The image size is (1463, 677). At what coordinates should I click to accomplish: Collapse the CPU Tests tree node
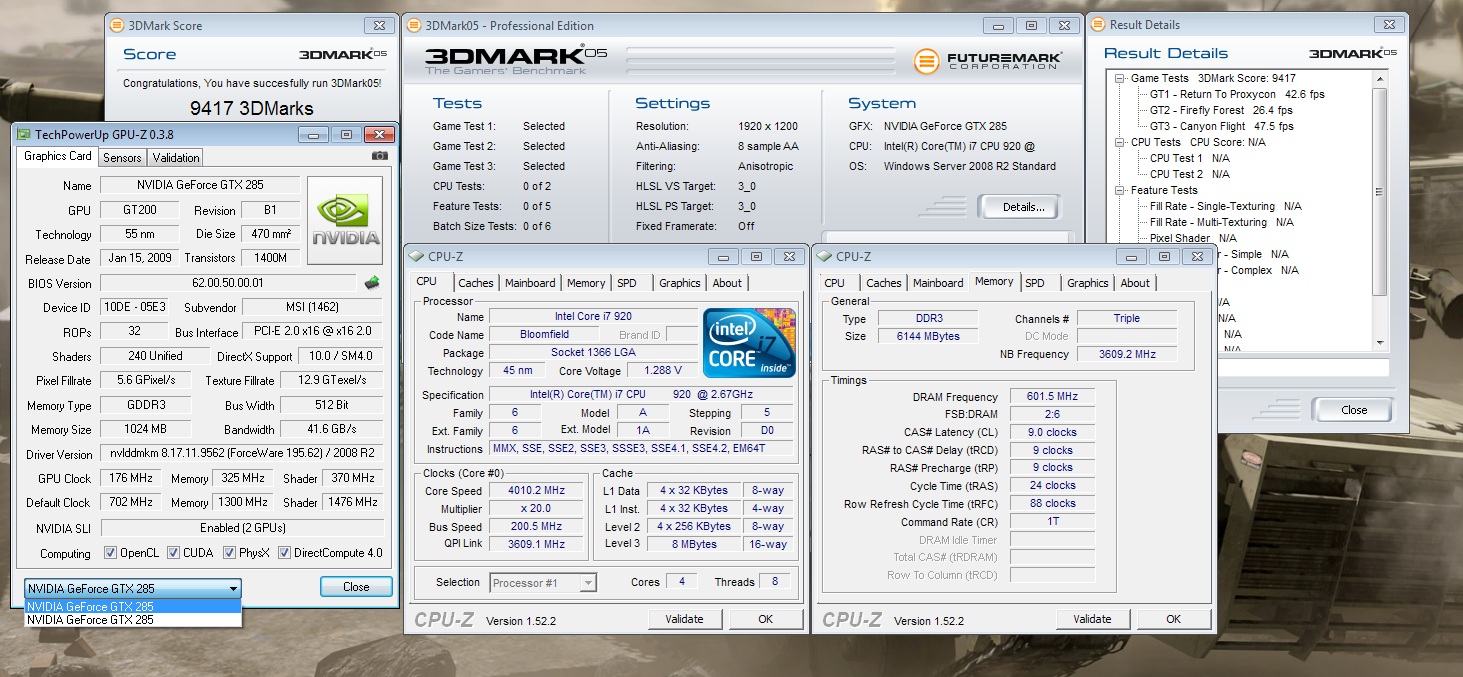pos(1120,142)
